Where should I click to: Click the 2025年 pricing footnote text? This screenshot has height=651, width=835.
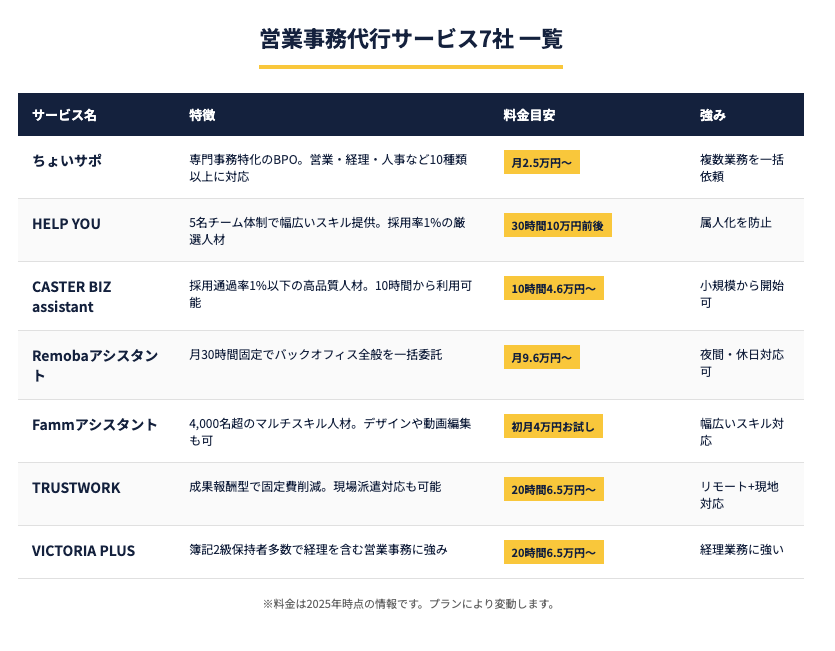pos(409,604)
